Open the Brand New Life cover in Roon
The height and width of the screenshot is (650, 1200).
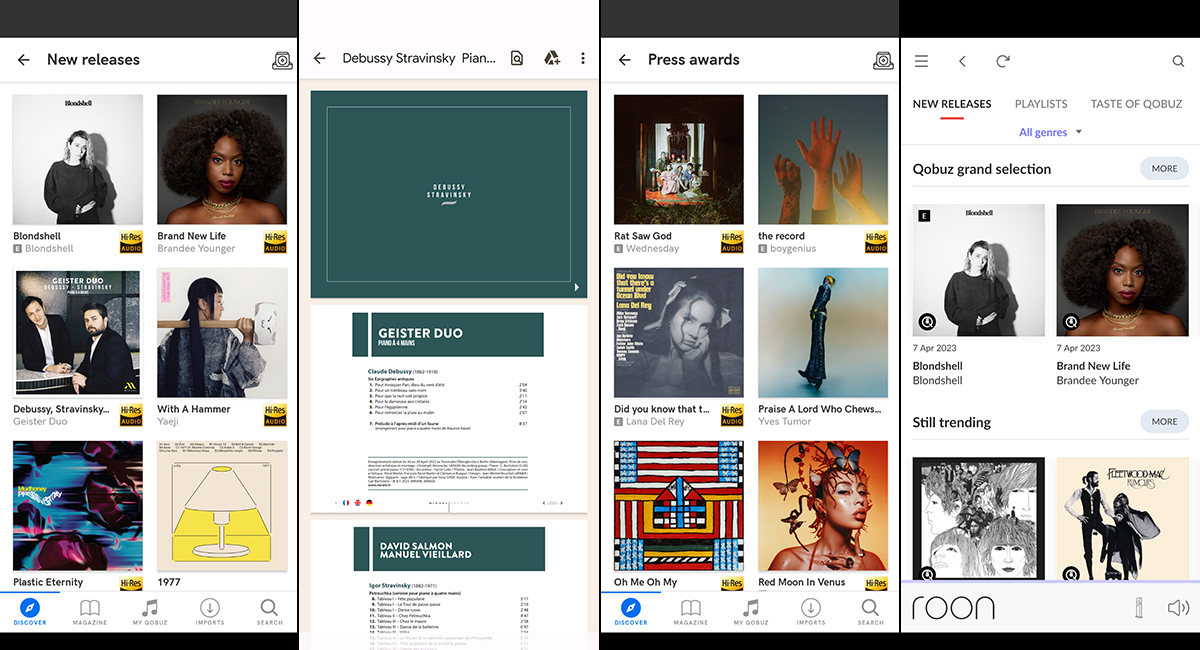tap(1123, 271)
